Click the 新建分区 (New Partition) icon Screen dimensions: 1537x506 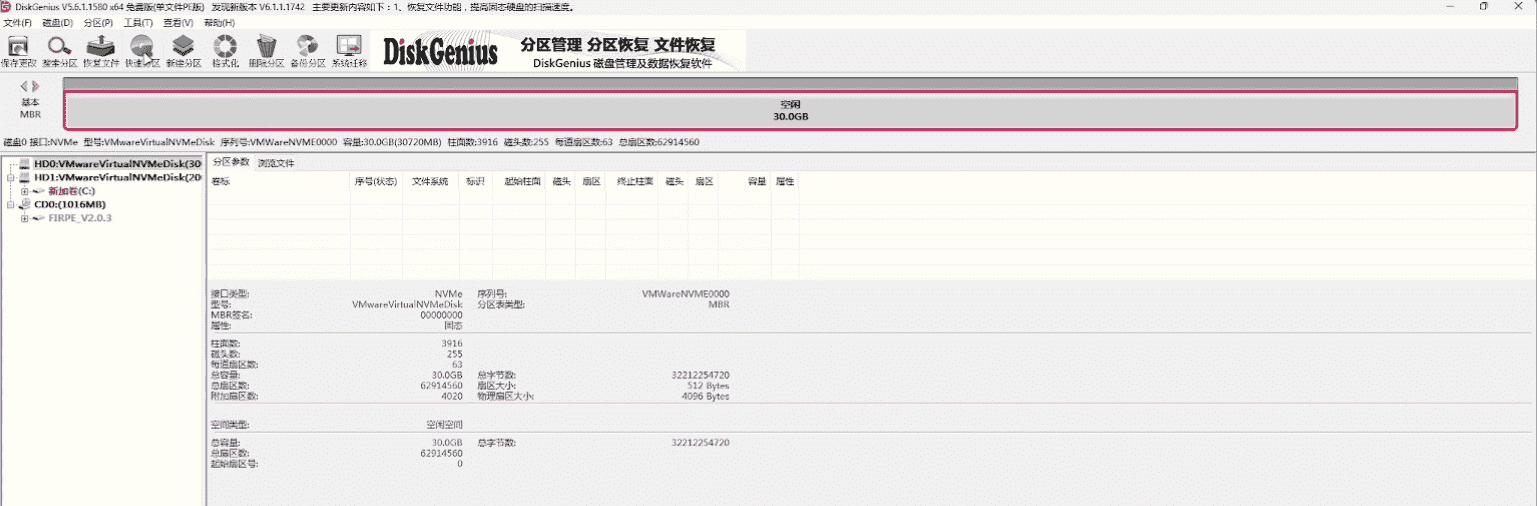(183, 48)
